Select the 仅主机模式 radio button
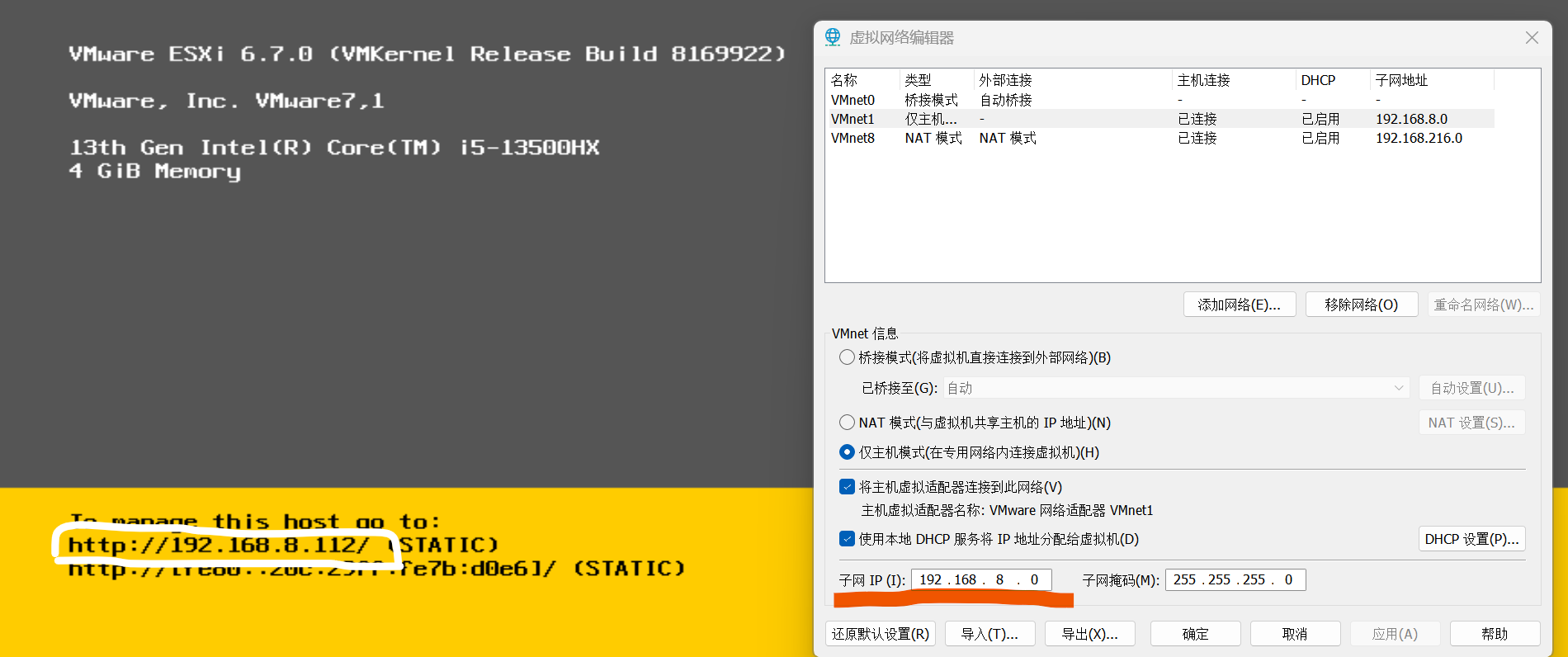 (847, 452)
